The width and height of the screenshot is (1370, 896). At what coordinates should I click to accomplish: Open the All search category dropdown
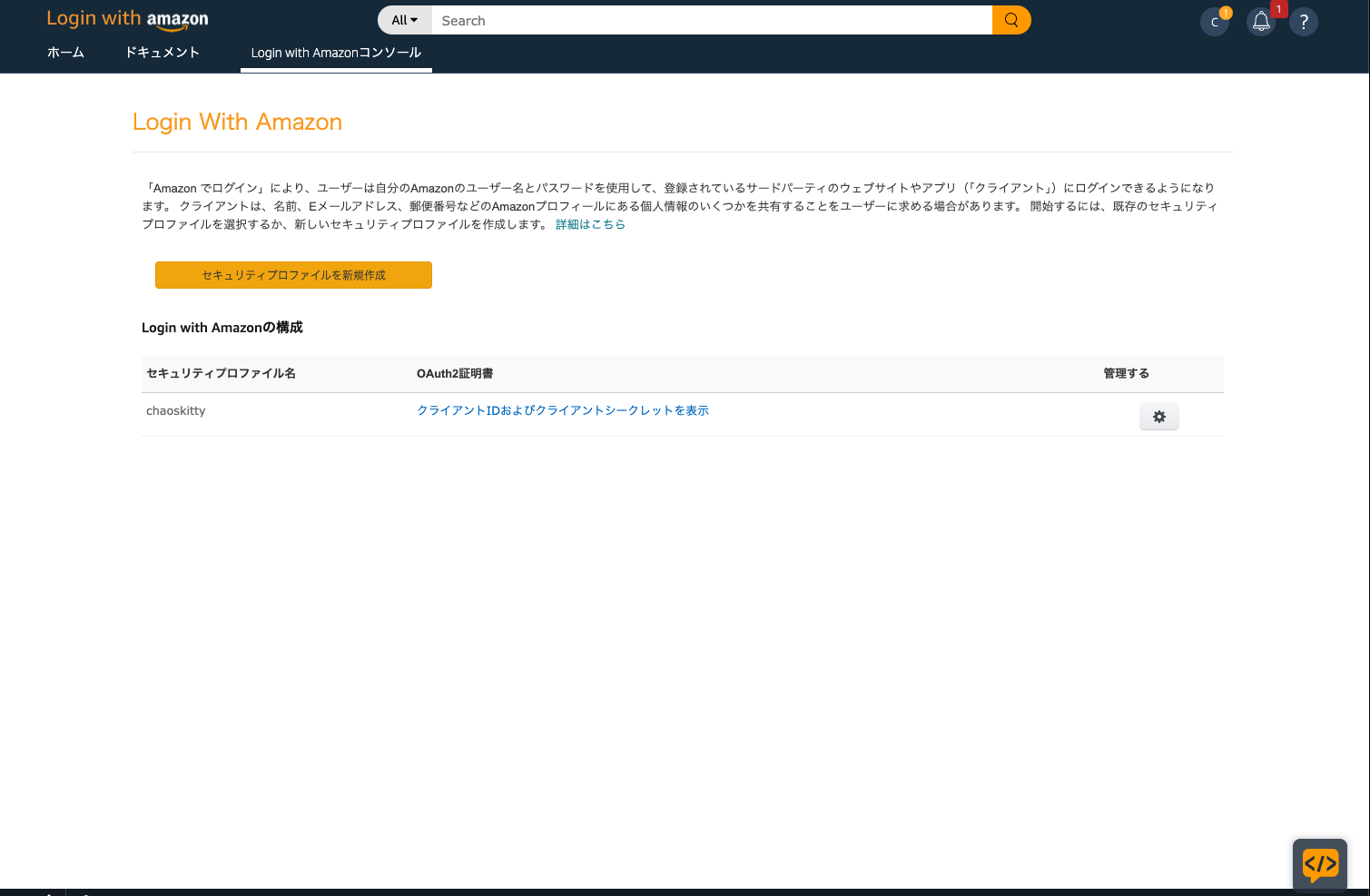(x=403, y=19)
